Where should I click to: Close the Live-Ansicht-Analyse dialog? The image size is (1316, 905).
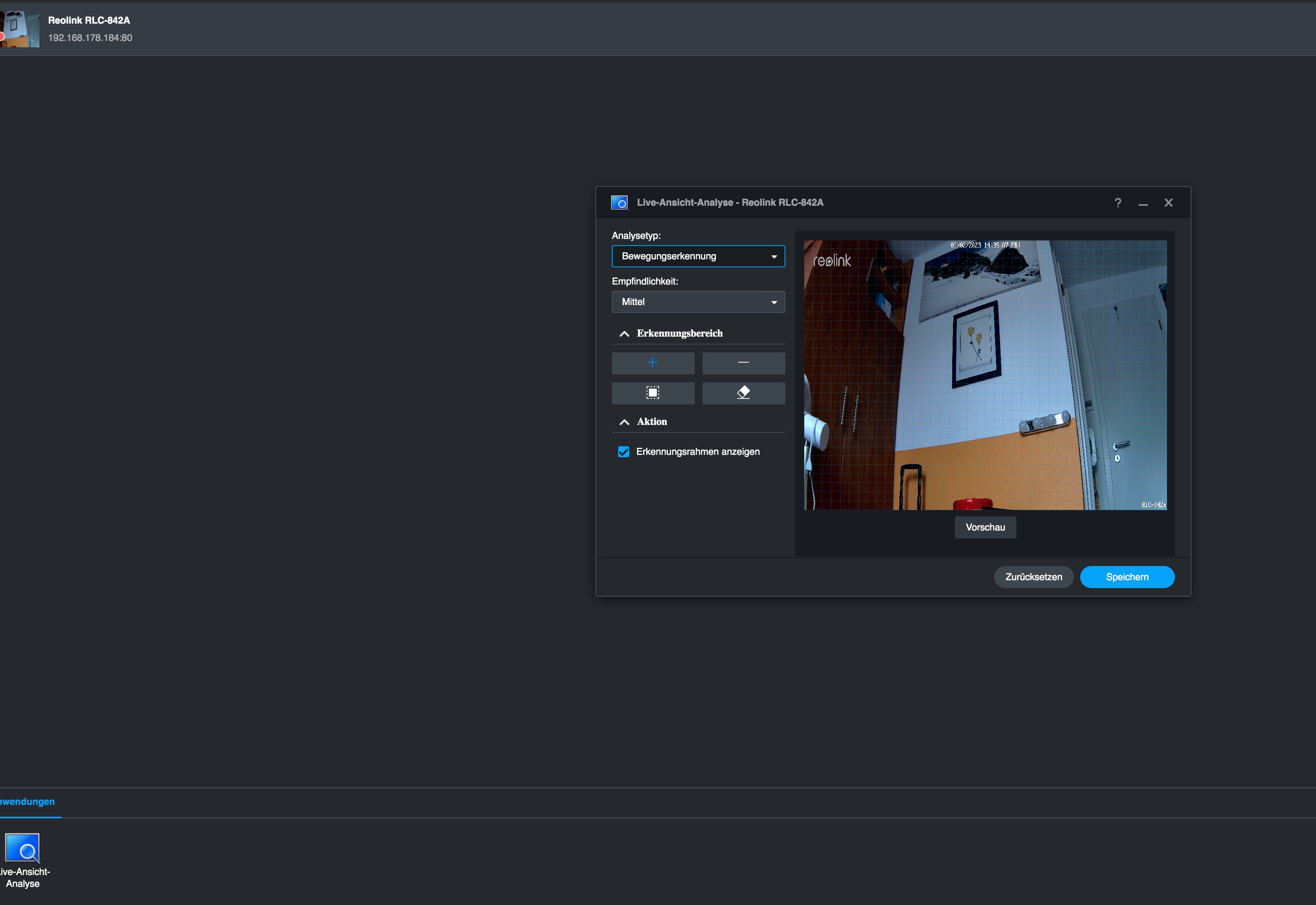click(1169, 203)
